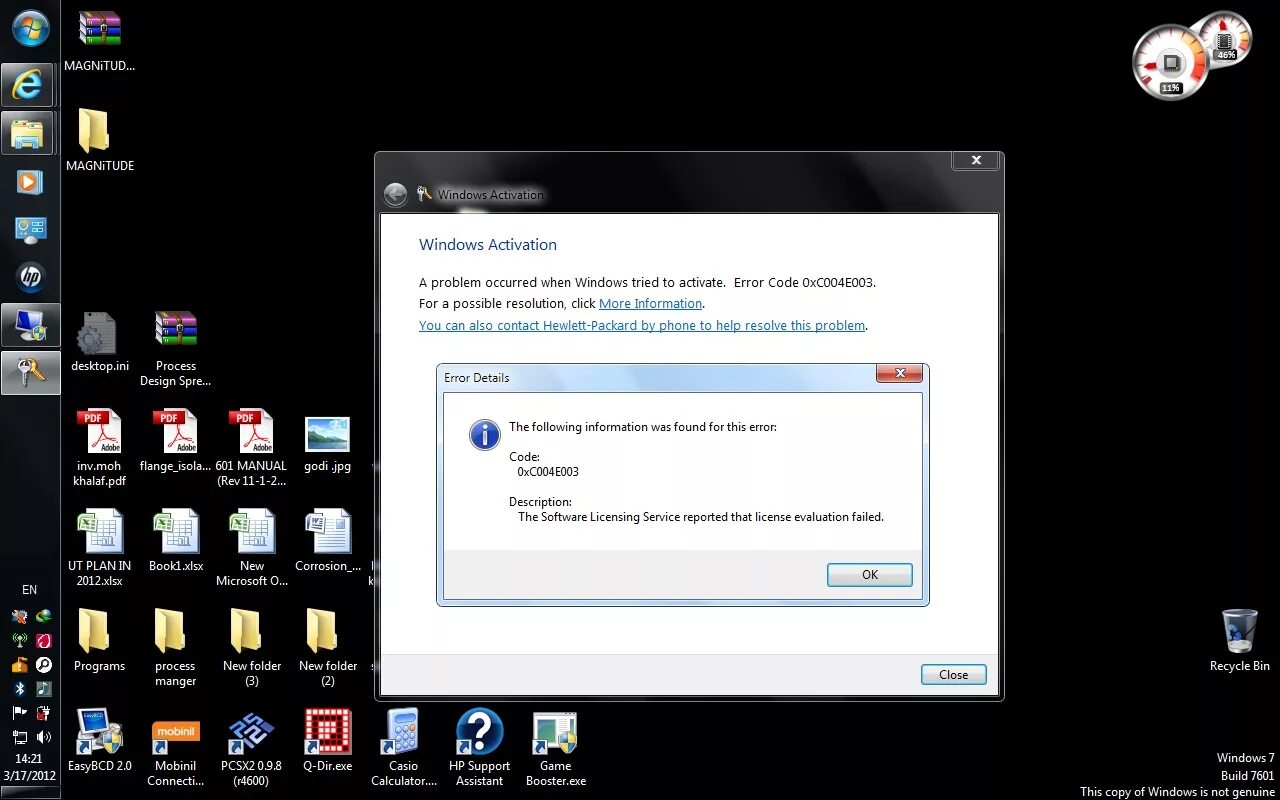1280x800 pixels.
Task: Open Corrosion_ Word document icon
Action: click(328, 541)
